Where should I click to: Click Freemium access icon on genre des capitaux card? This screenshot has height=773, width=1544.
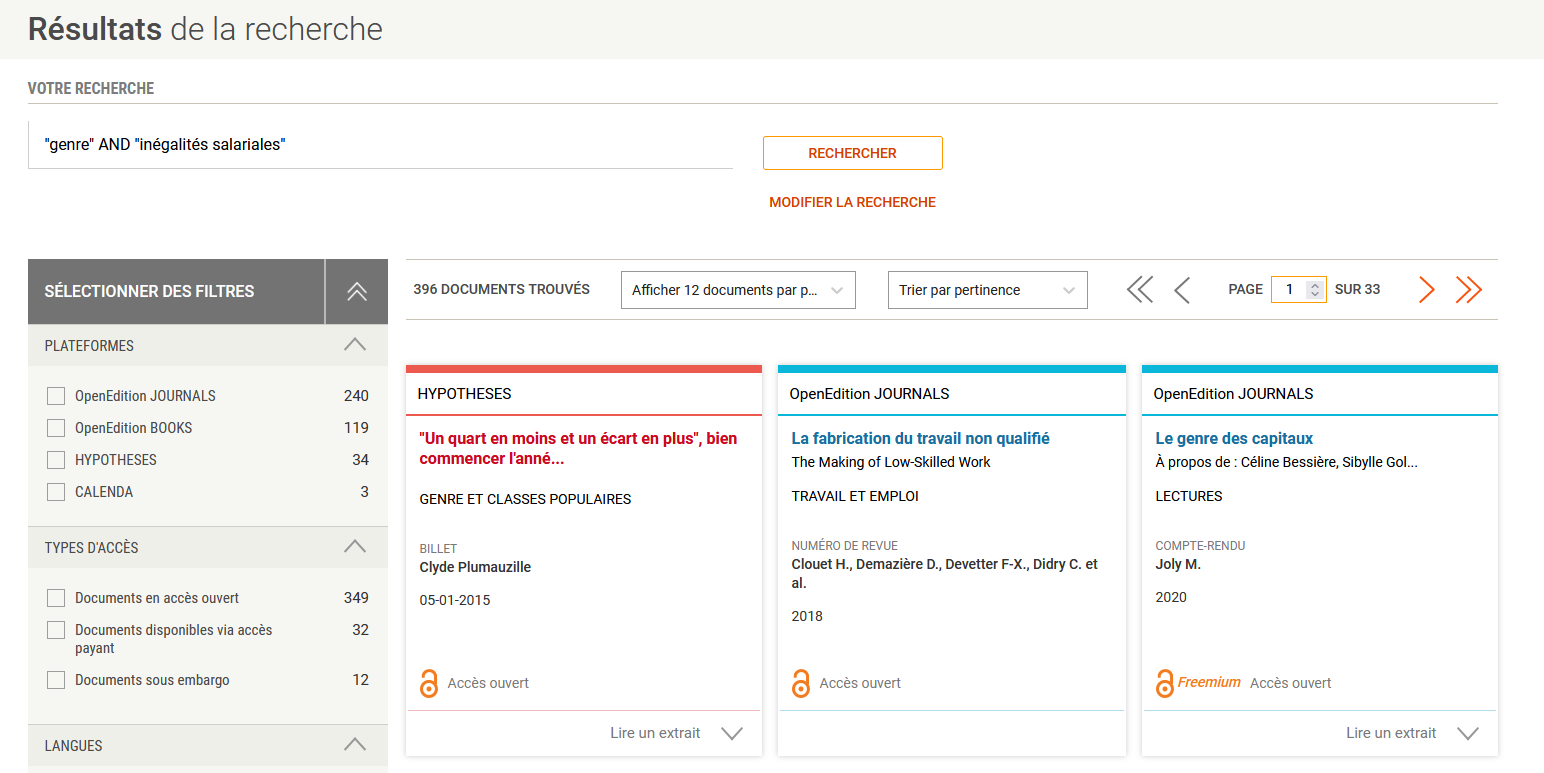pos(1164,683)
